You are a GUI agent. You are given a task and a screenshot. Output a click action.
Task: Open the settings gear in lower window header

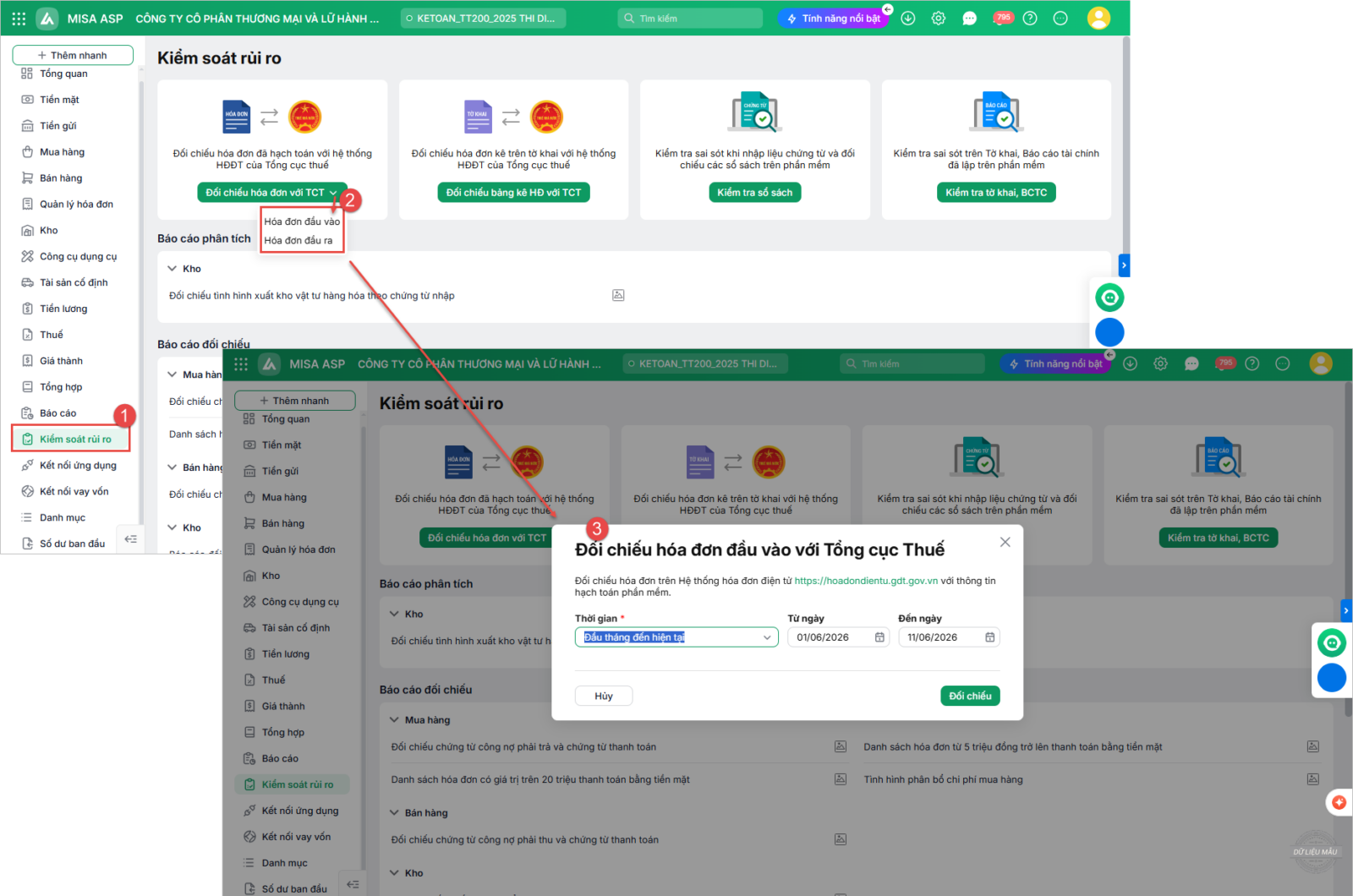coord(1160,363)
